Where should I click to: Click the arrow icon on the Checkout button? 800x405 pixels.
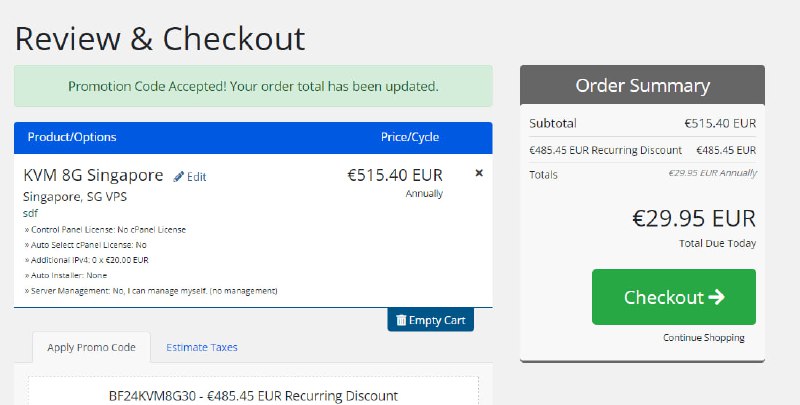click(716, 297)
